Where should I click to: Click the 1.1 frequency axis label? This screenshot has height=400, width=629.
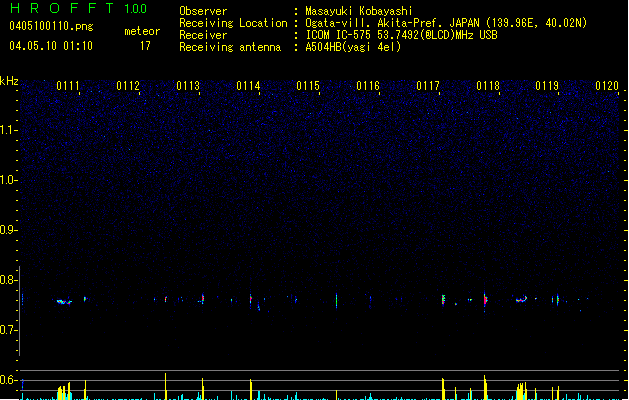pos(8,130)
